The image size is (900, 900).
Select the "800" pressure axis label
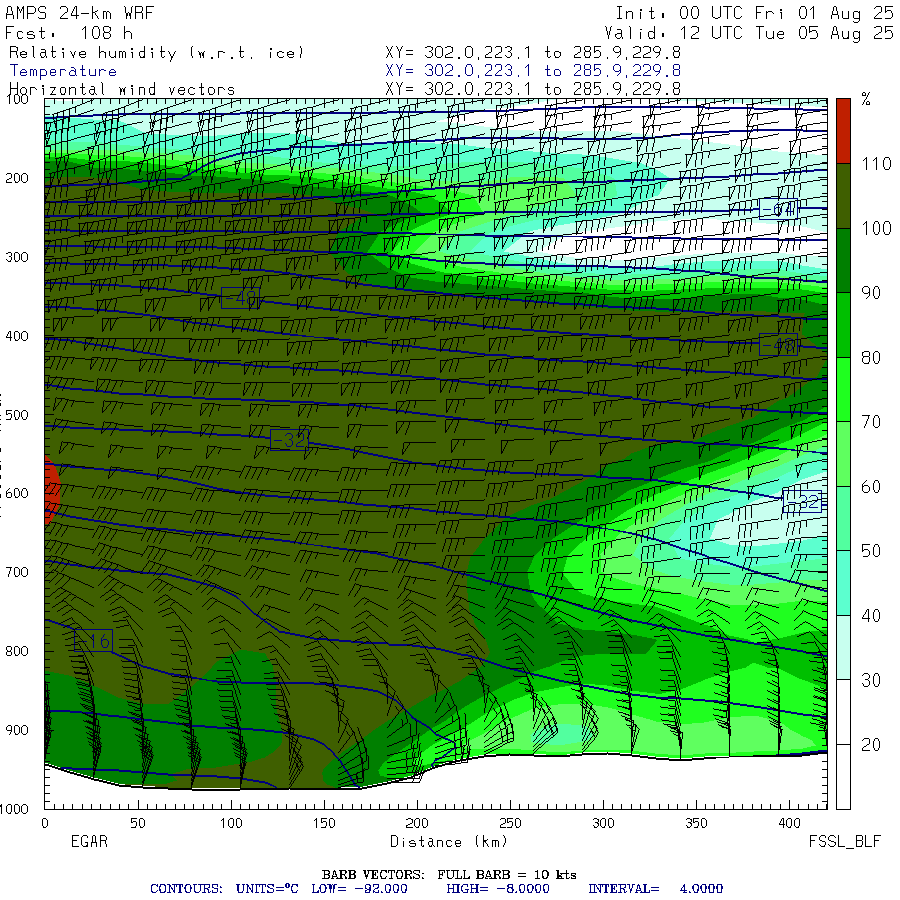coord(17,651)
